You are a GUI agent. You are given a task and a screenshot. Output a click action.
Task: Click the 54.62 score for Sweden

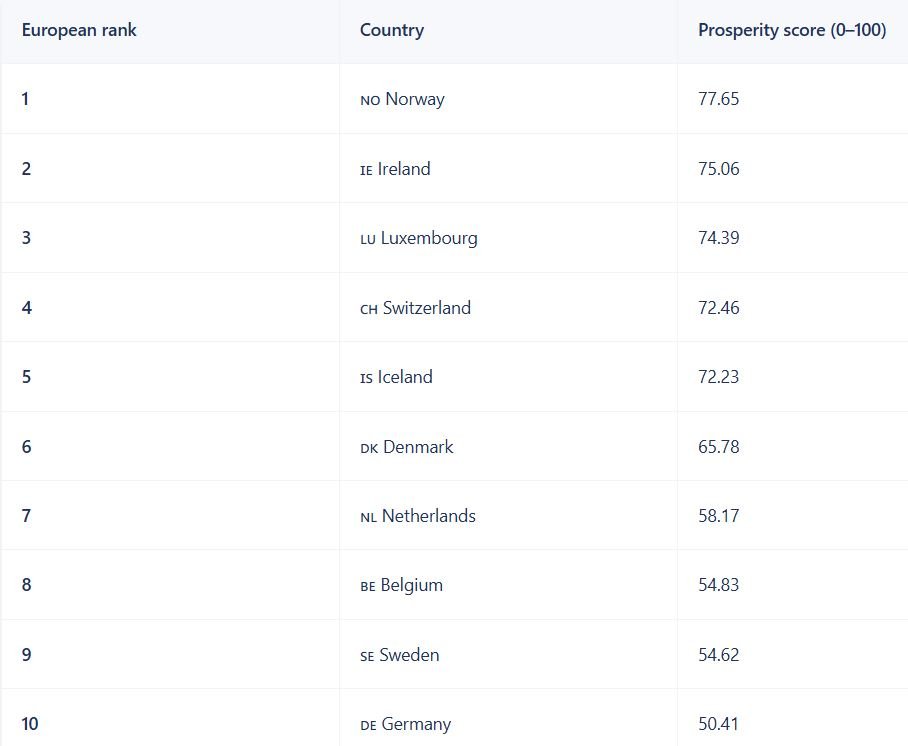[x=718, y=655]
